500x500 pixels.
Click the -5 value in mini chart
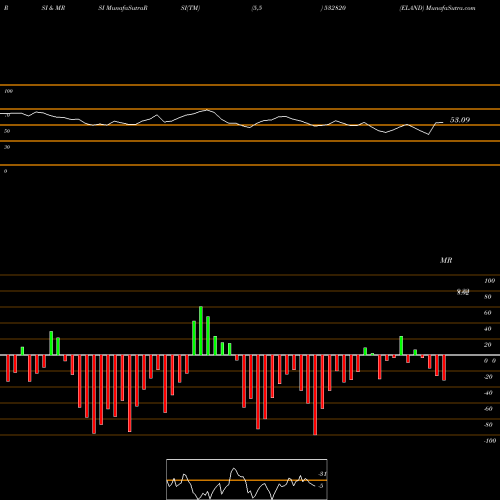[x=321, y=486]
